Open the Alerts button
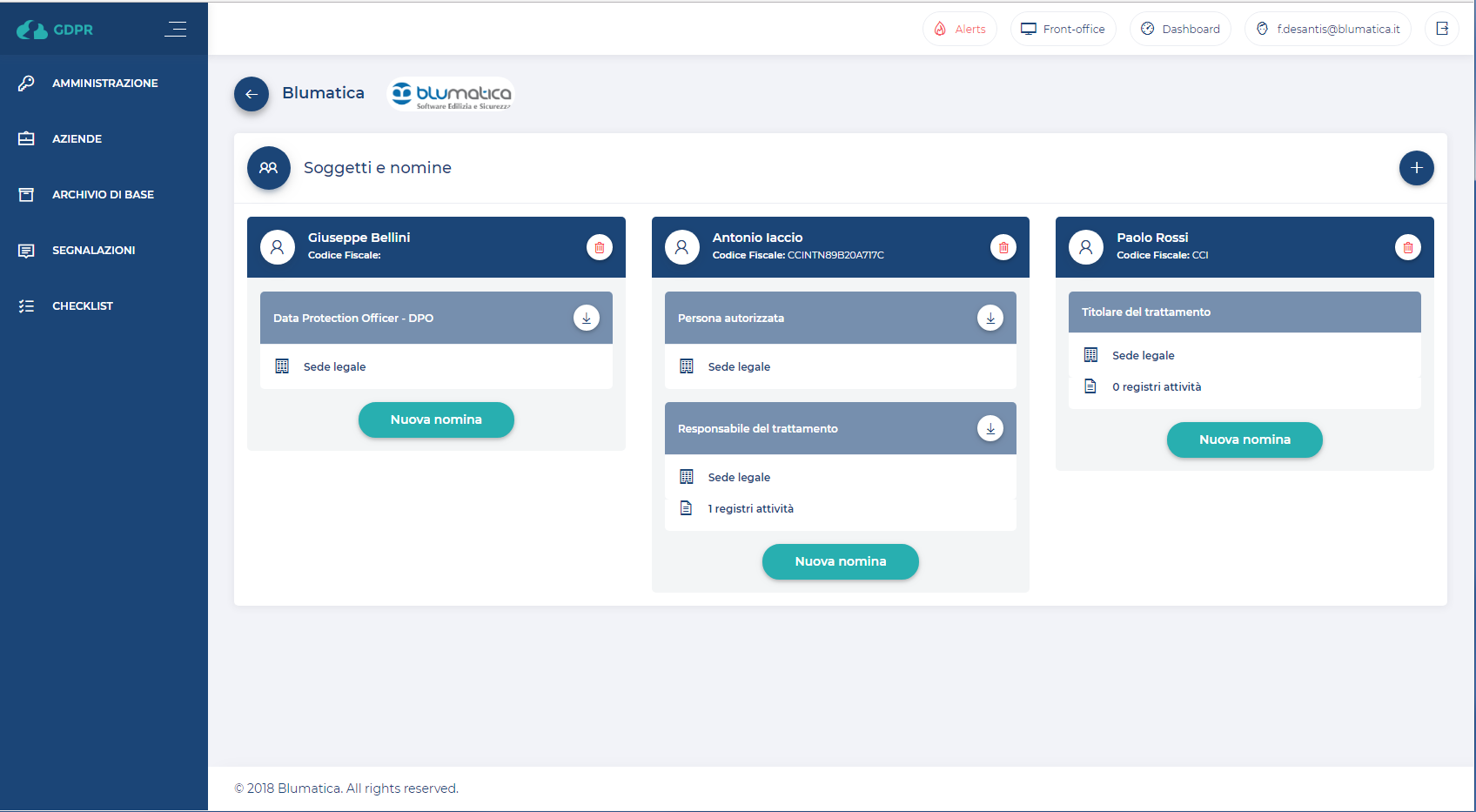This screenshot has height=812, width=1476. coord(960,29)
